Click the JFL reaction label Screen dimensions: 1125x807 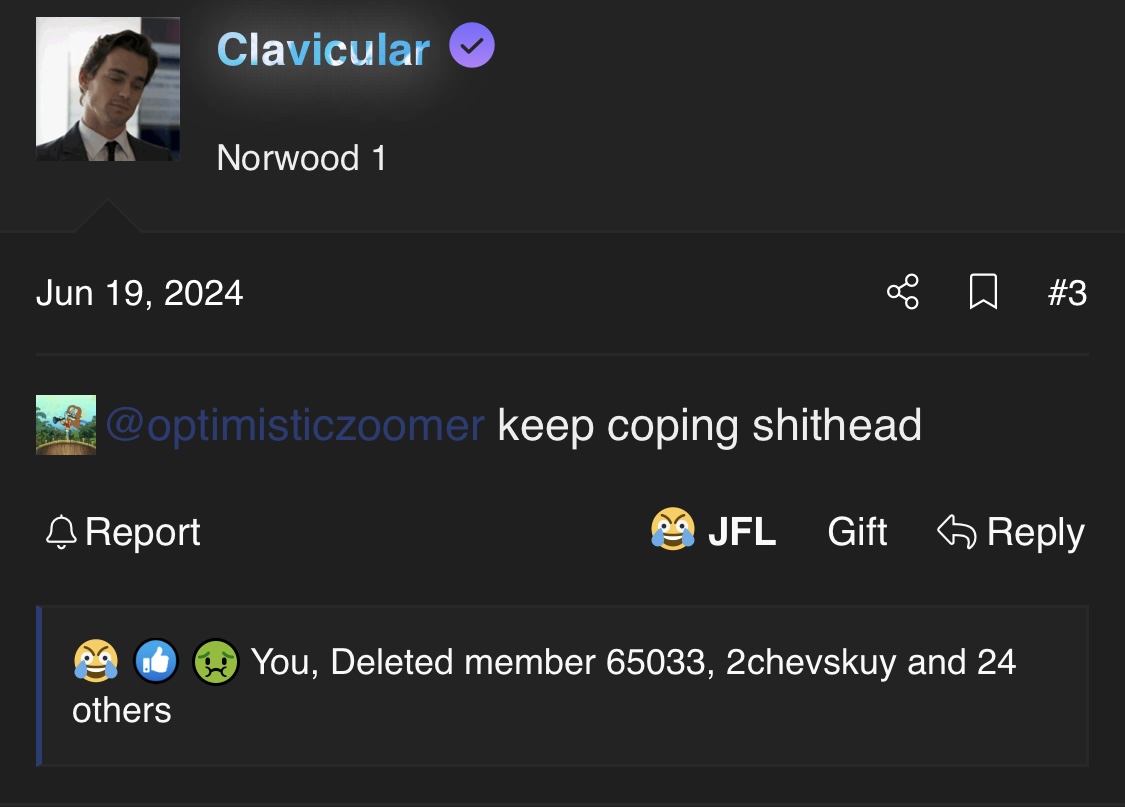pos(742,532)
